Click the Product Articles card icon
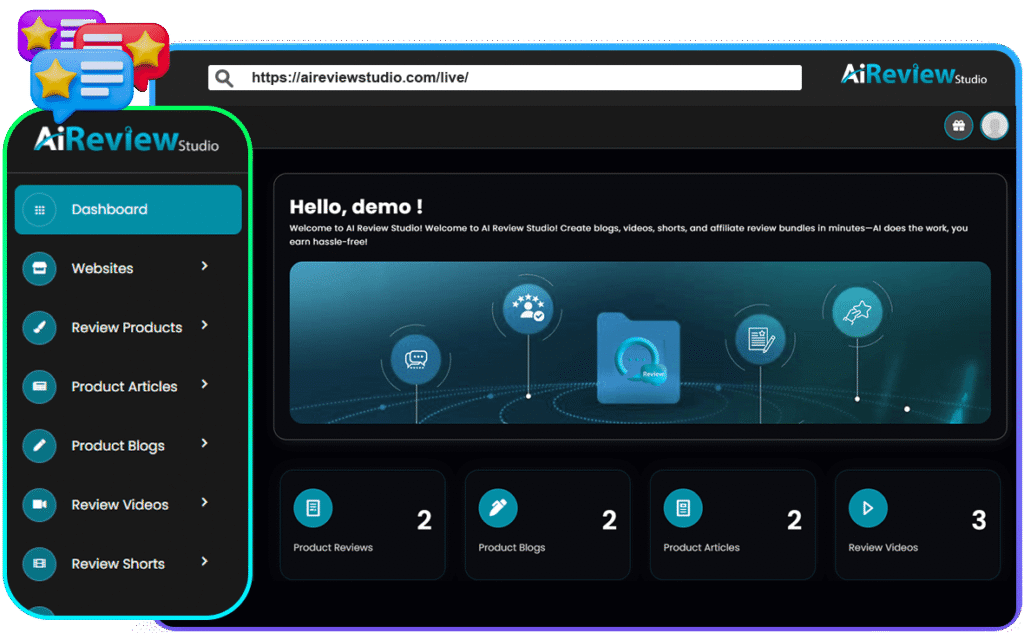Screen dimensions: 1024x633 point(39,387)
